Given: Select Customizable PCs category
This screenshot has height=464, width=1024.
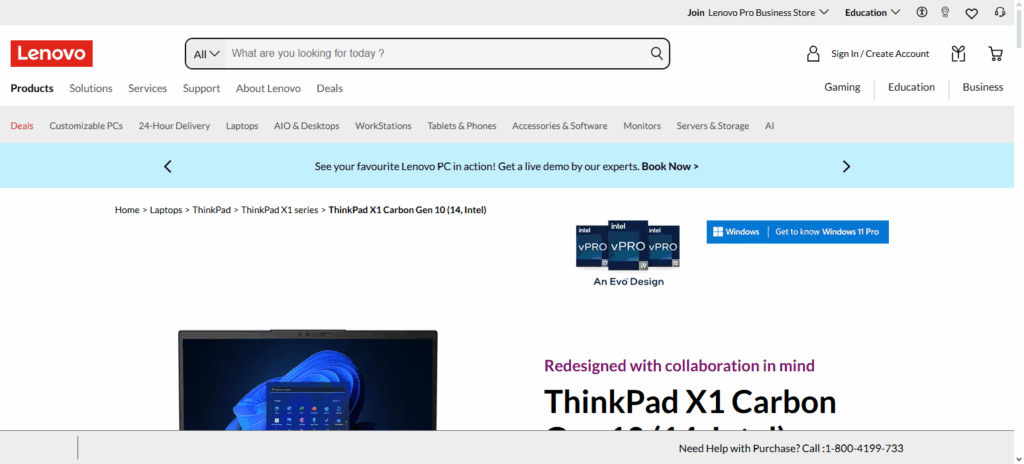Looking at the screenshot, I should pos(86,125).
